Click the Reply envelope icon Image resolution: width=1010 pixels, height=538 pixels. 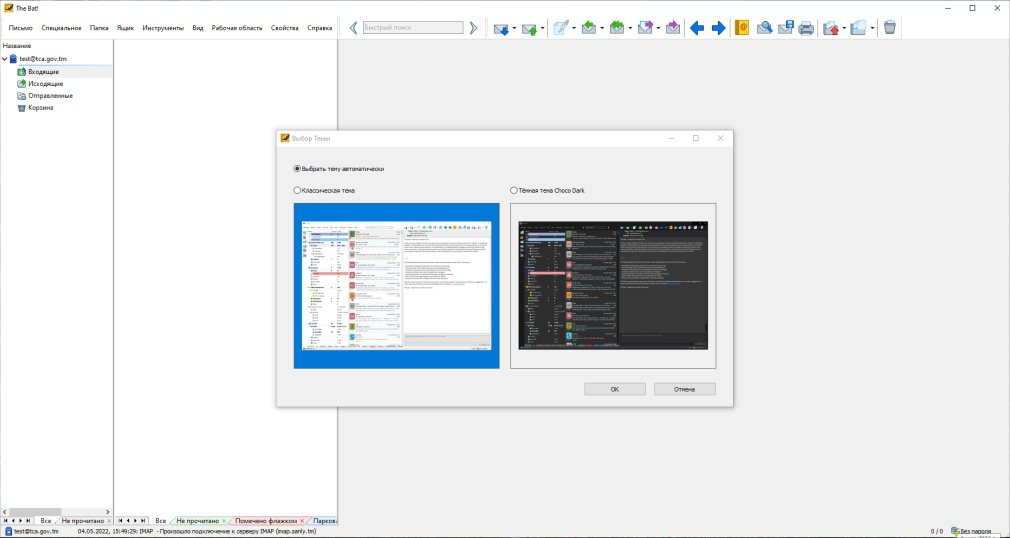(x=589, y=28)
